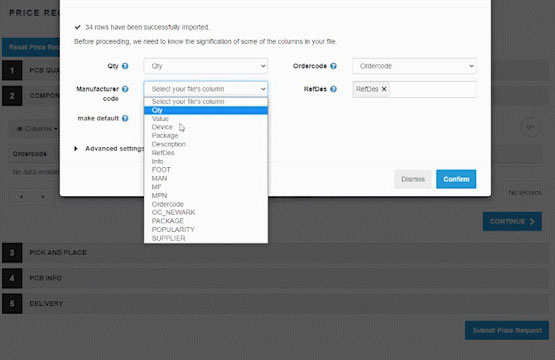Go to previous table page arrow
The image size is (555, 360).
pyautogui.click(x=22, y=196)
